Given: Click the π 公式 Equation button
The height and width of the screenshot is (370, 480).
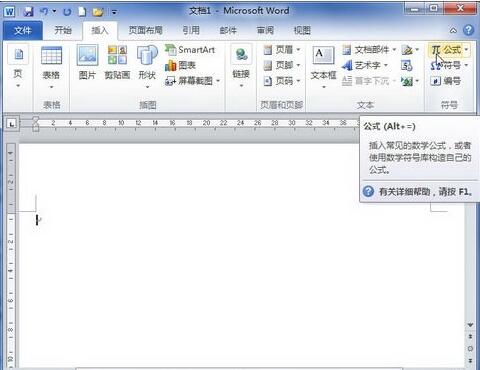Looking at the screenshot, I should click(x=446, y=50).
